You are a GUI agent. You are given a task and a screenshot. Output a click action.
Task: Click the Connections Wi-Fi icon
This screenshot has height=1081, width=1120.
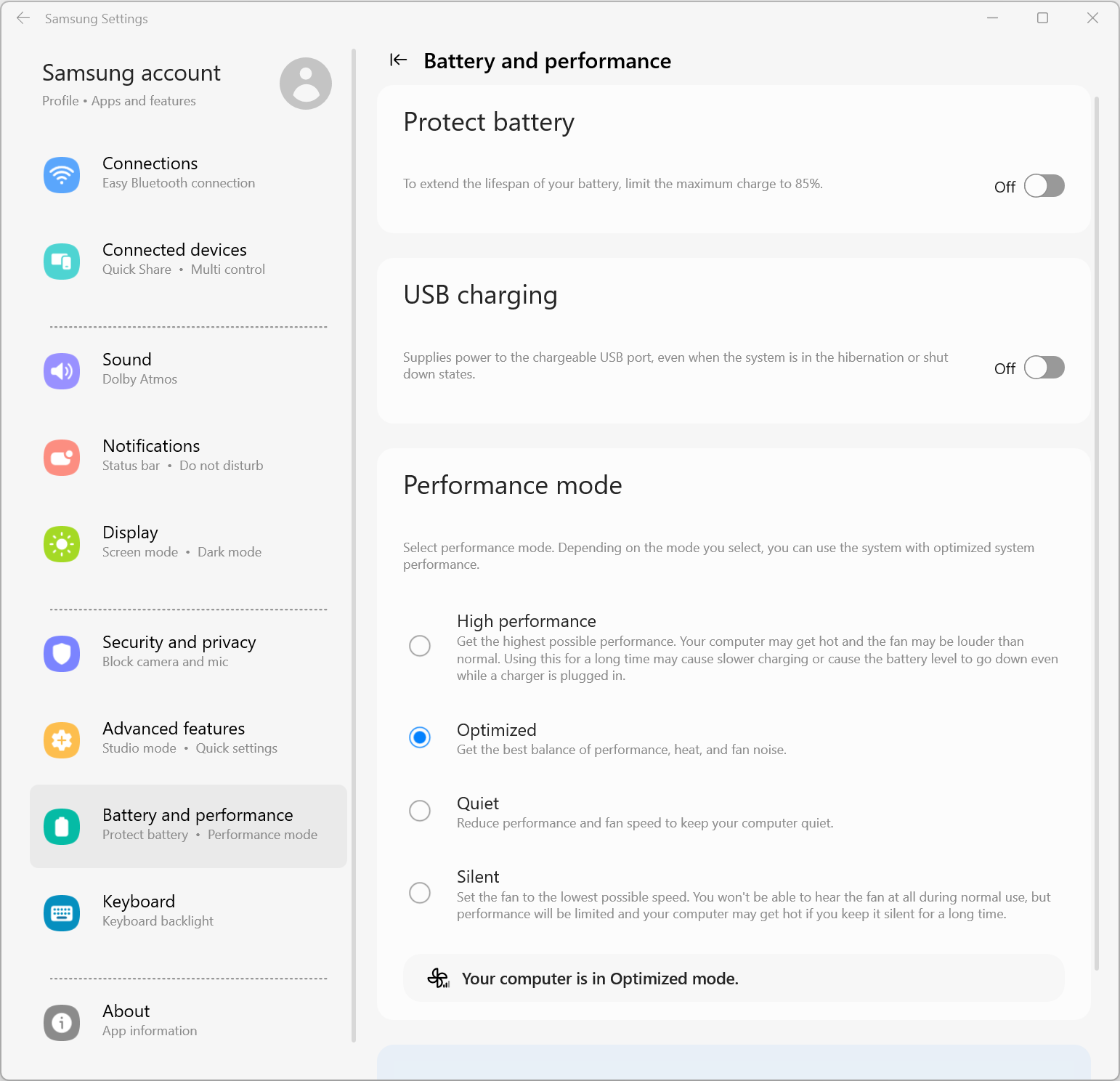[62, 175]
